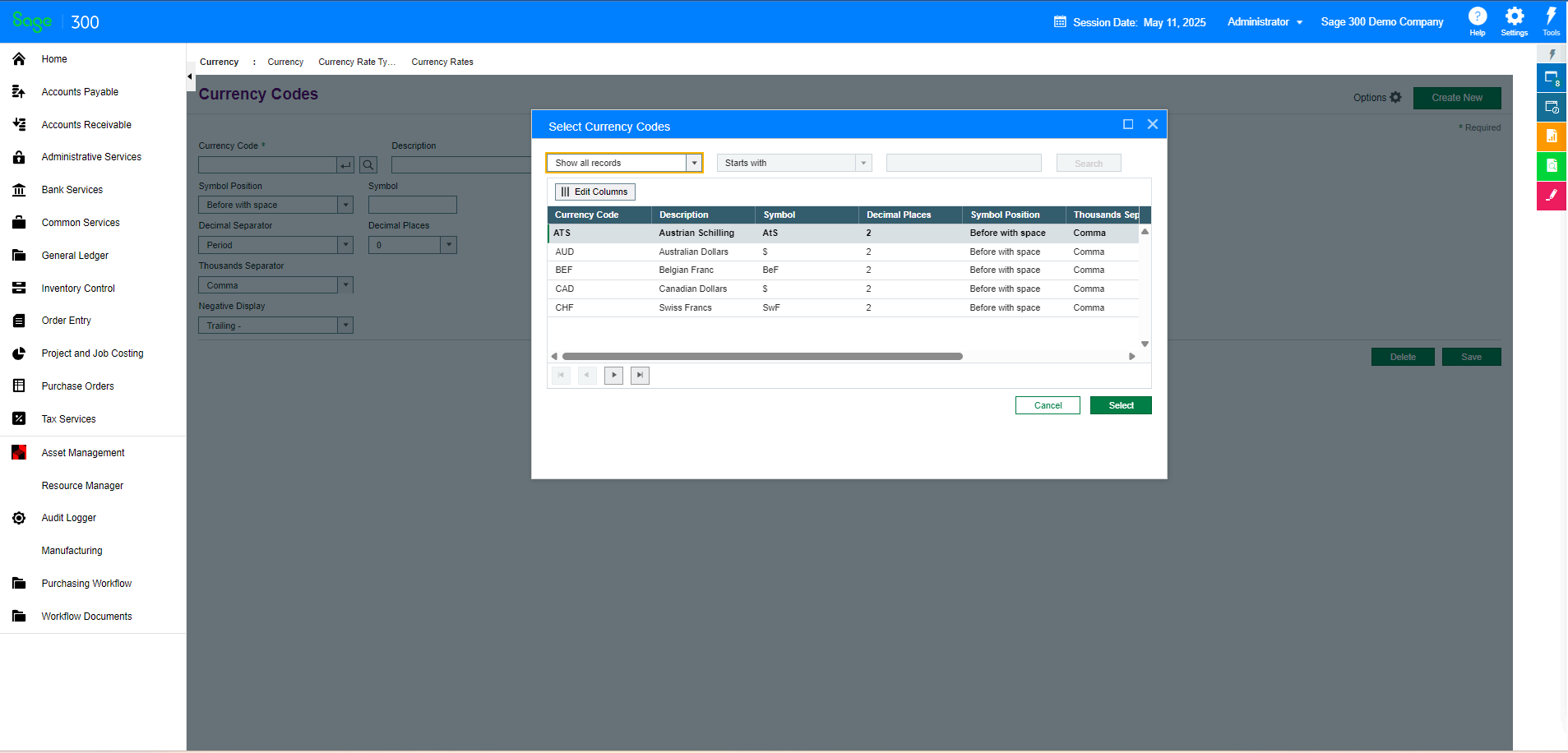Sort by Currency Code column header
This screenshot has width=1568, height=753.
coord(599,215)
